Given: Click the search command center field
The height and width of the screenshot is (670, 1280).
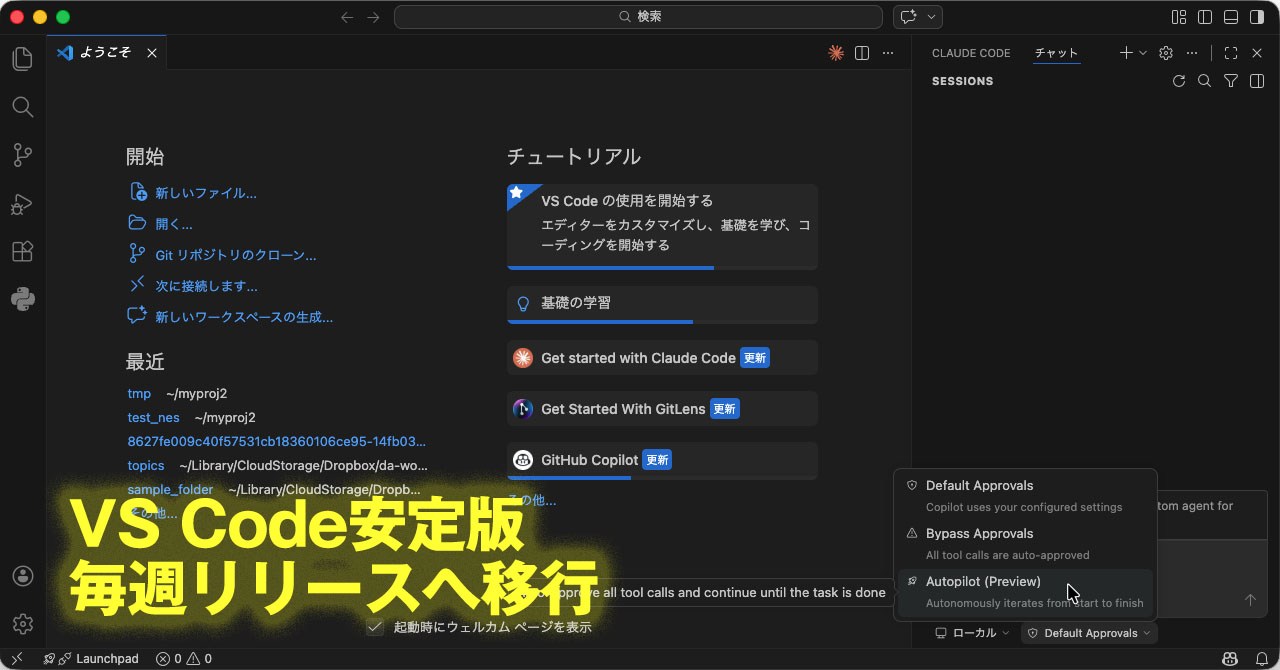Looking at the screenshot, I should click(x=640, y=17).
